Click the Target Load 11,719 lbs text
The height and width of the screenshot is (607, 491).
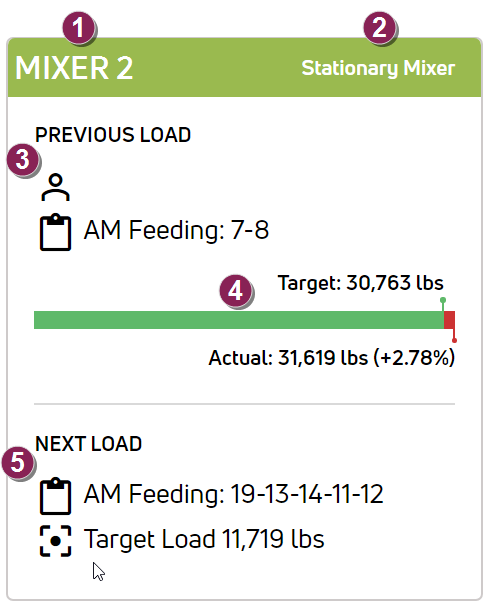[x=204, y=539]
